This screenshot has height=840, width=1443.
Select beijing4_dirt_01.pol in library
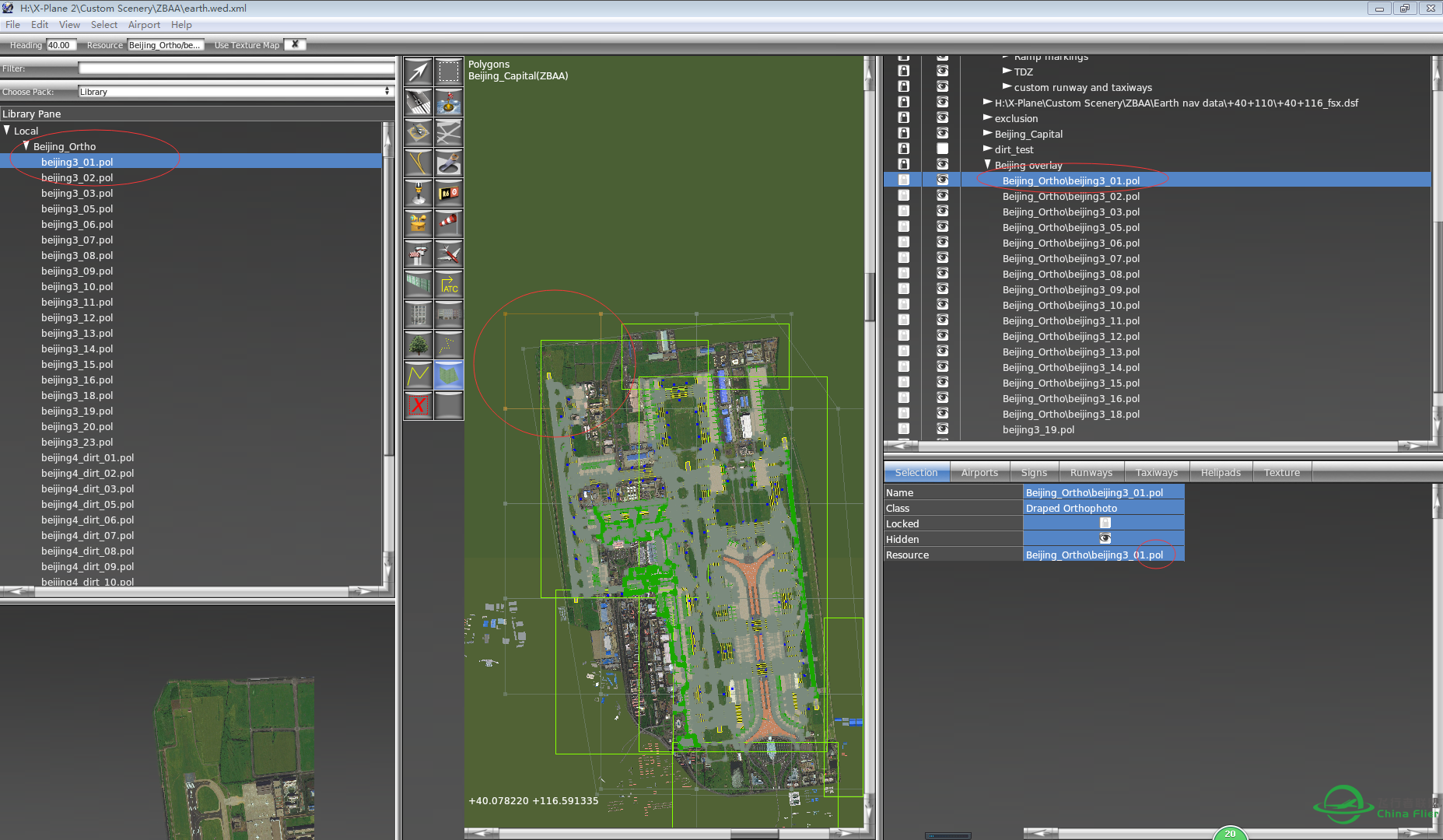(87, 457)
